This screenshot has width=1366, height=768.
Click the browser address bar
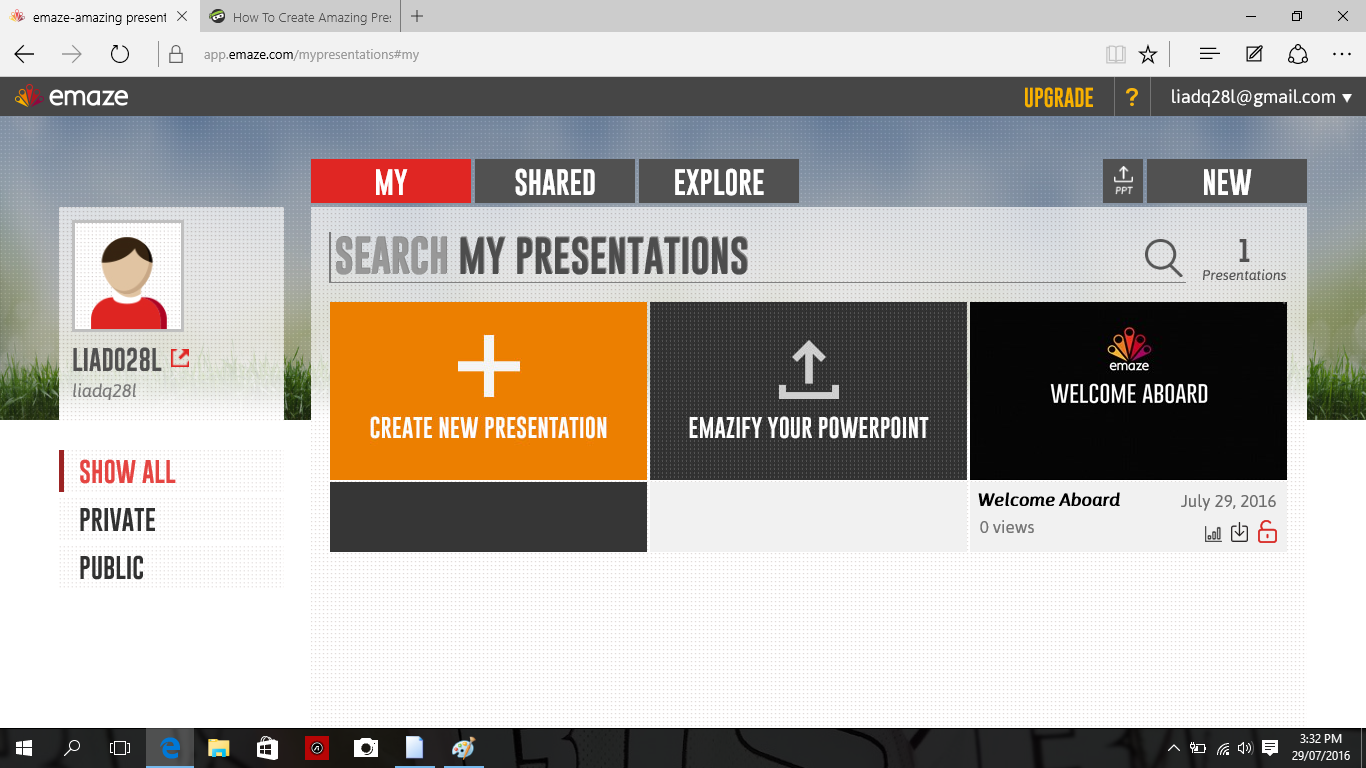point(640,54)
